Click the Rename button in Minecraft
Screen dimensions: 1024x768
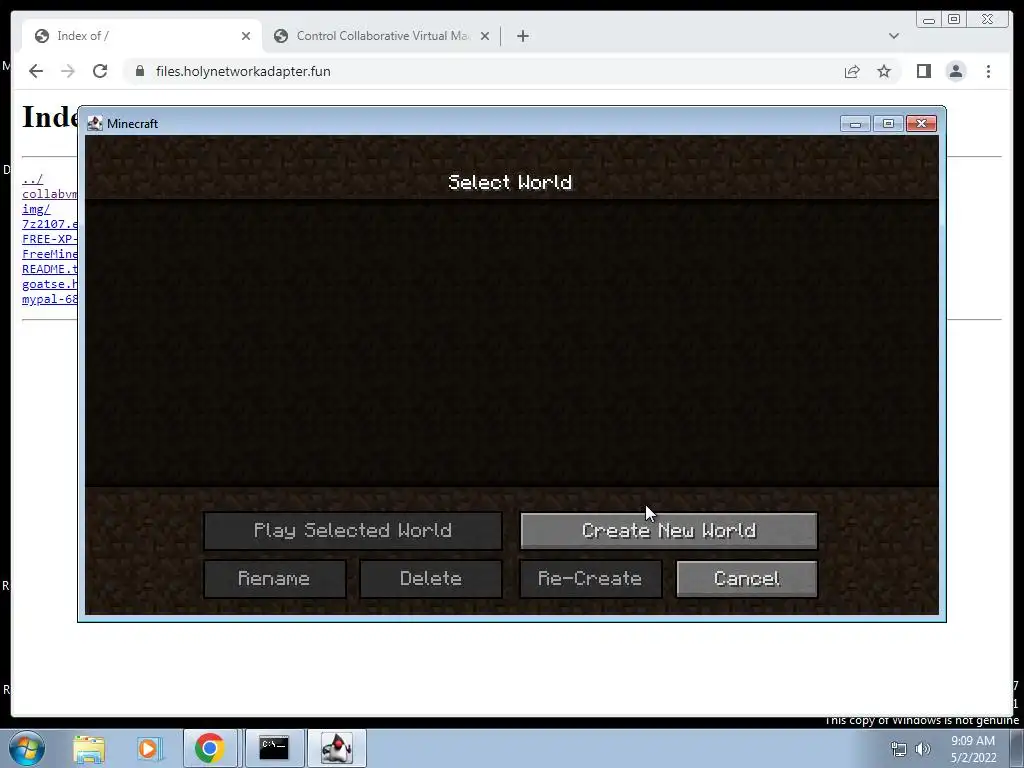tap(274, 579)
